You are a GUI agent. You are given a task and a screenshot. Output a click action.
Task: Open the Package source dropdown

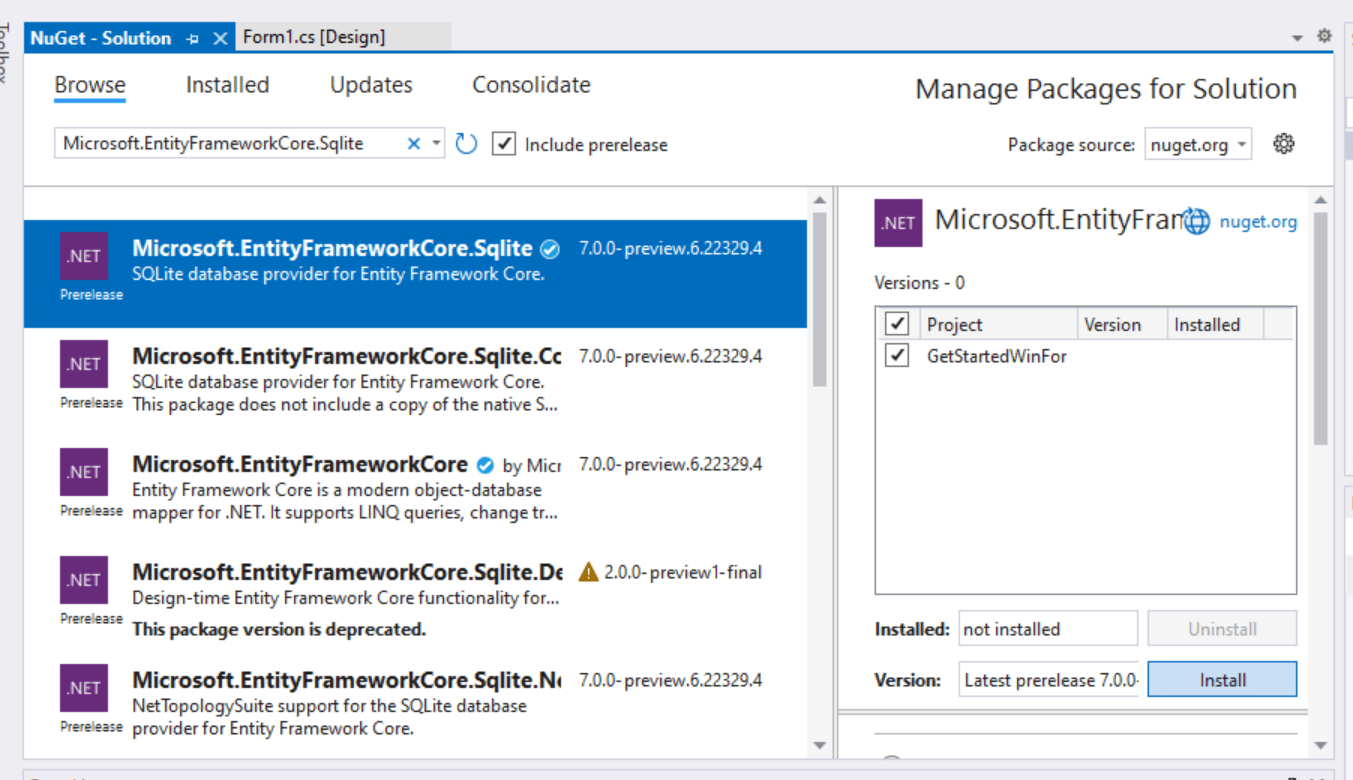tap(1197, 143)
